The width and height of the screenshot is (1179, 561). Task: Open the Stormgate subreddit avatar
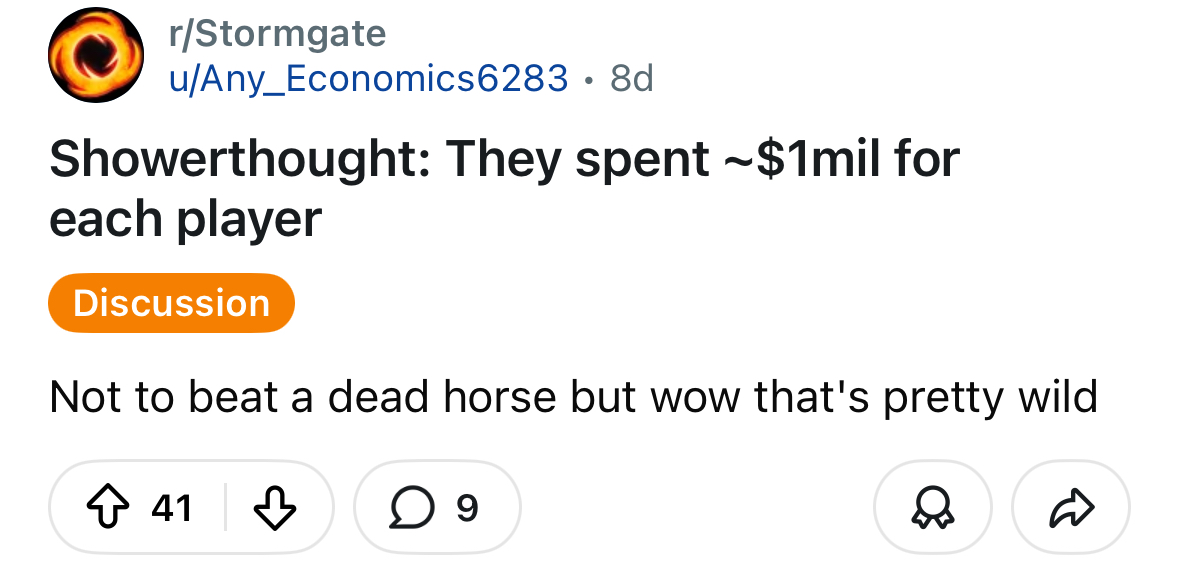[96, 55]
